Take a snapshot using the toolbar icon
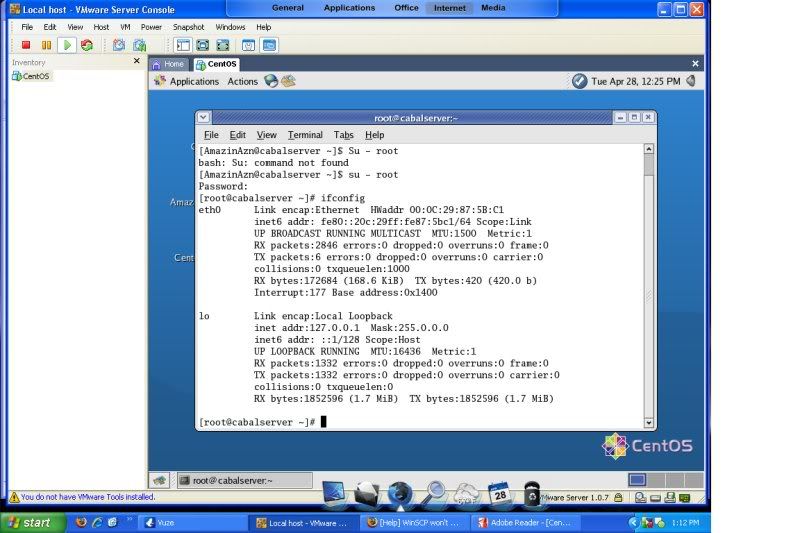The width and height of the screenshot is (800, 533). point(119,45)
